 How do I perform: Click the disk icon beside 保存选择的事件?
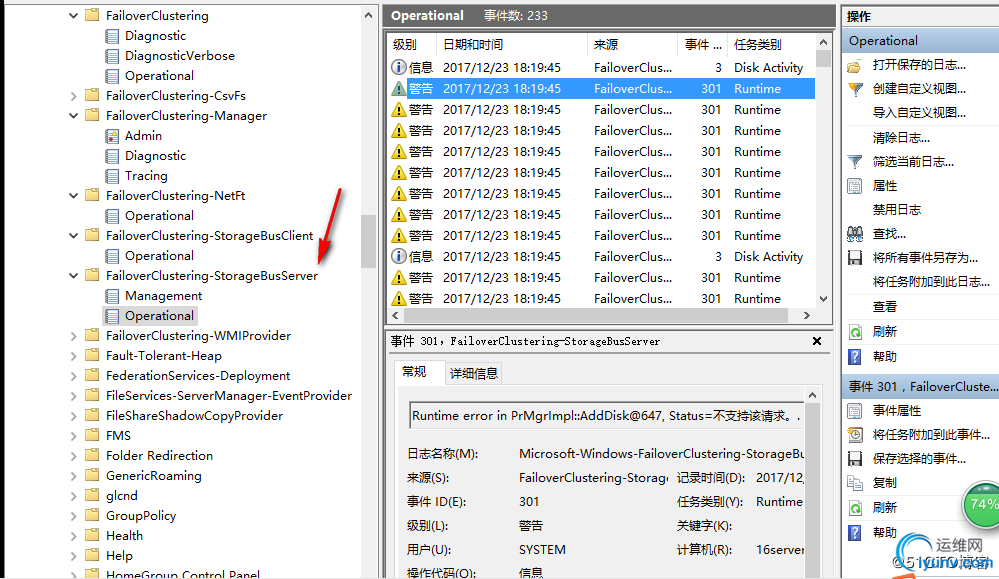tap(855, 459)
